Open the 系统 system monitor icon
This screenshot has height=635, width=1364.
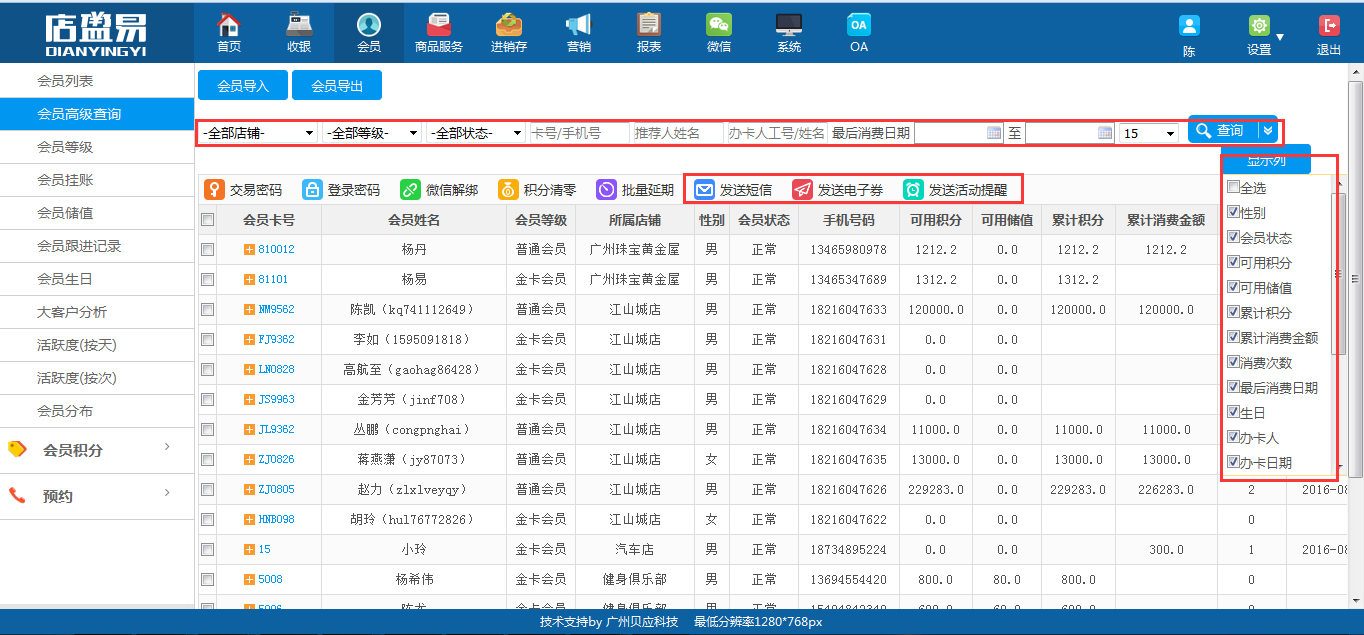pyautogui.click(x=788, y=25)
